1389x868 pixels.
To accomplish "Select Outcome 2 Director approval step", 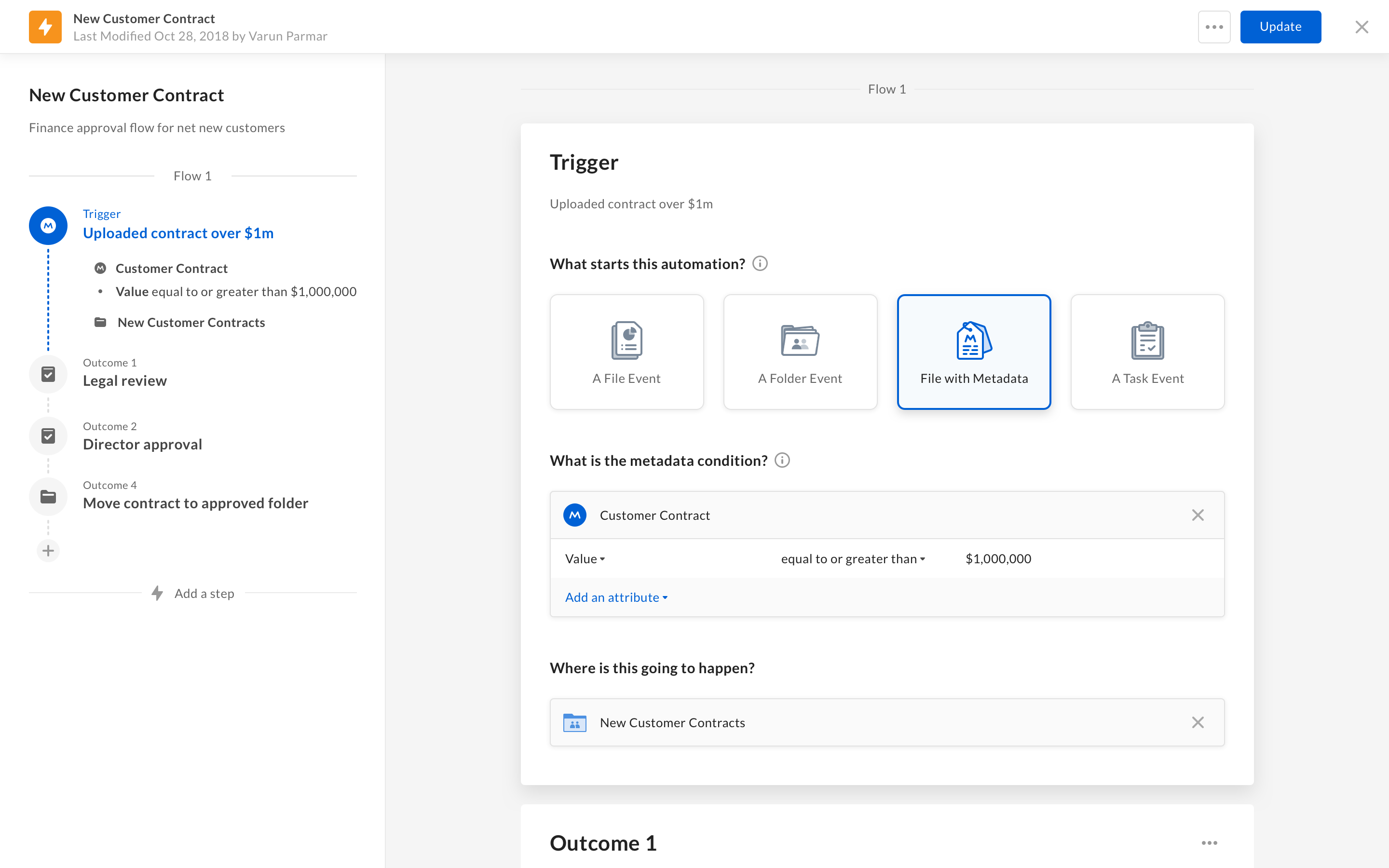I will click(x=142, y=444).
